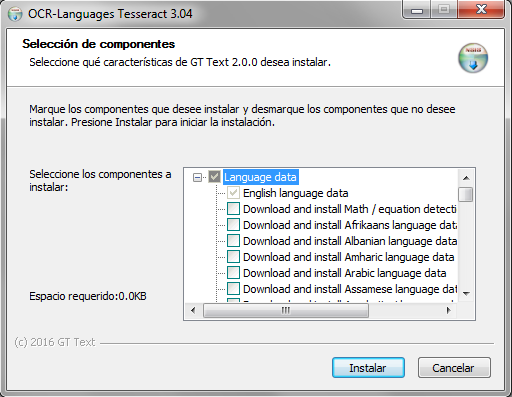Toggle the Language data checkbox
The width and height of the screenshot is (512, 397).
[214, 177]
